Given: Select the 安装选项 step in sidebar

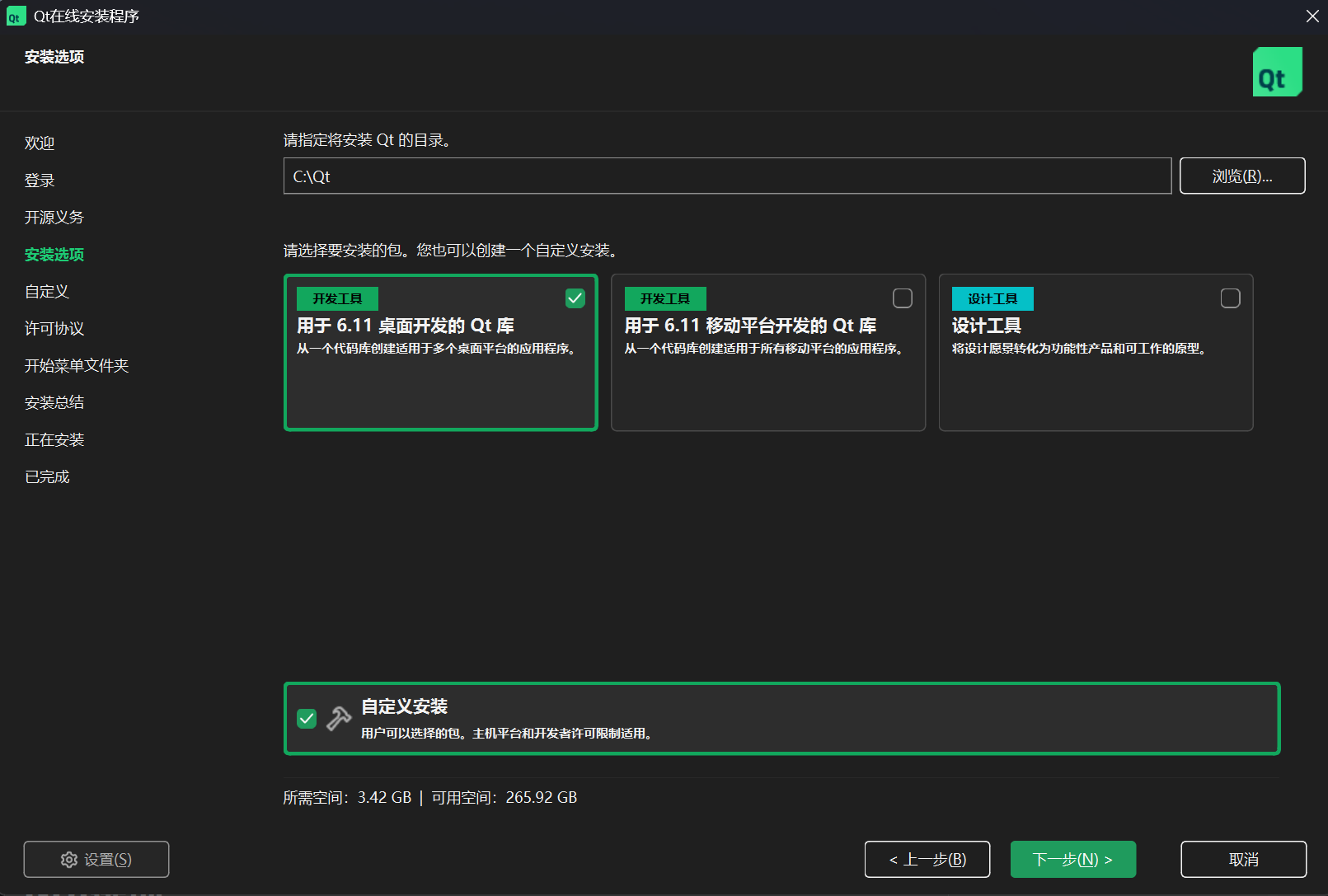Looking at the screenshot, I should (x=54, y=255).
